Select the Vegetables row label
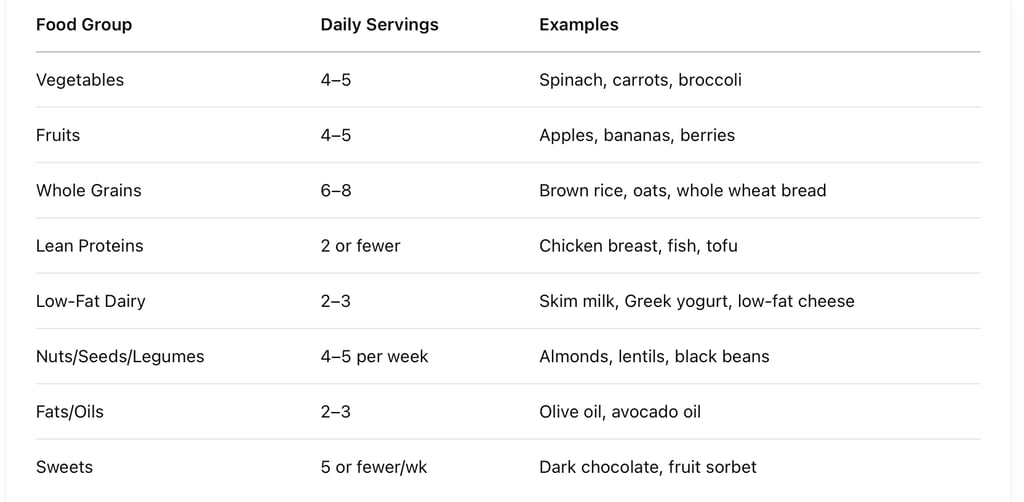Viewport: 1024px width, 502px height. [x=80, y=80]
